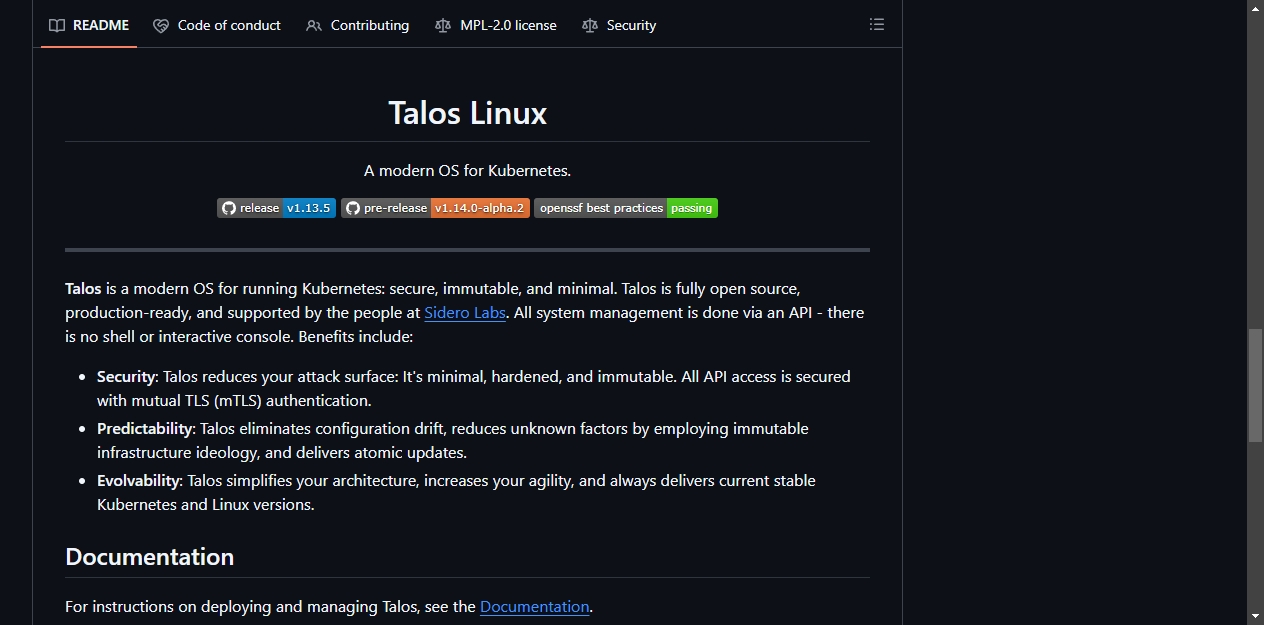Click the scales icon beside MPL-2.0 license
The width and height of the screenshot is (1264, 625).
[443, 25]
